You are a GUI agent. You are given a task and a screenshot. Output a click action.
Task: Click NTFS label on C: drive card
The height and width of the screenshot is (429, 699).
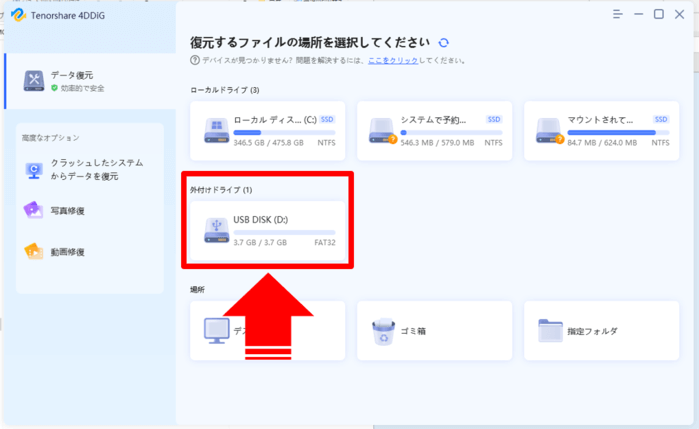tap(326, 143)
